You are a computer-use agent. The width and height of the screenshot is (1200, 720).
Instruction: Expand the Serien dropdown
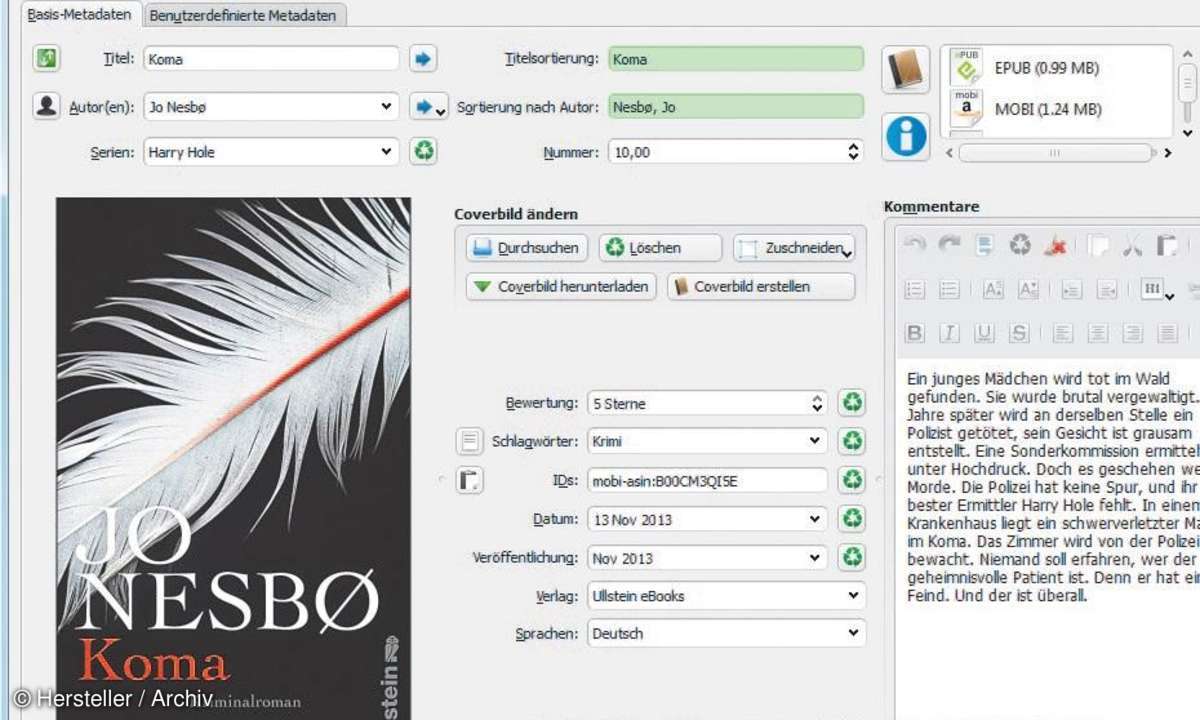(388, 152)
